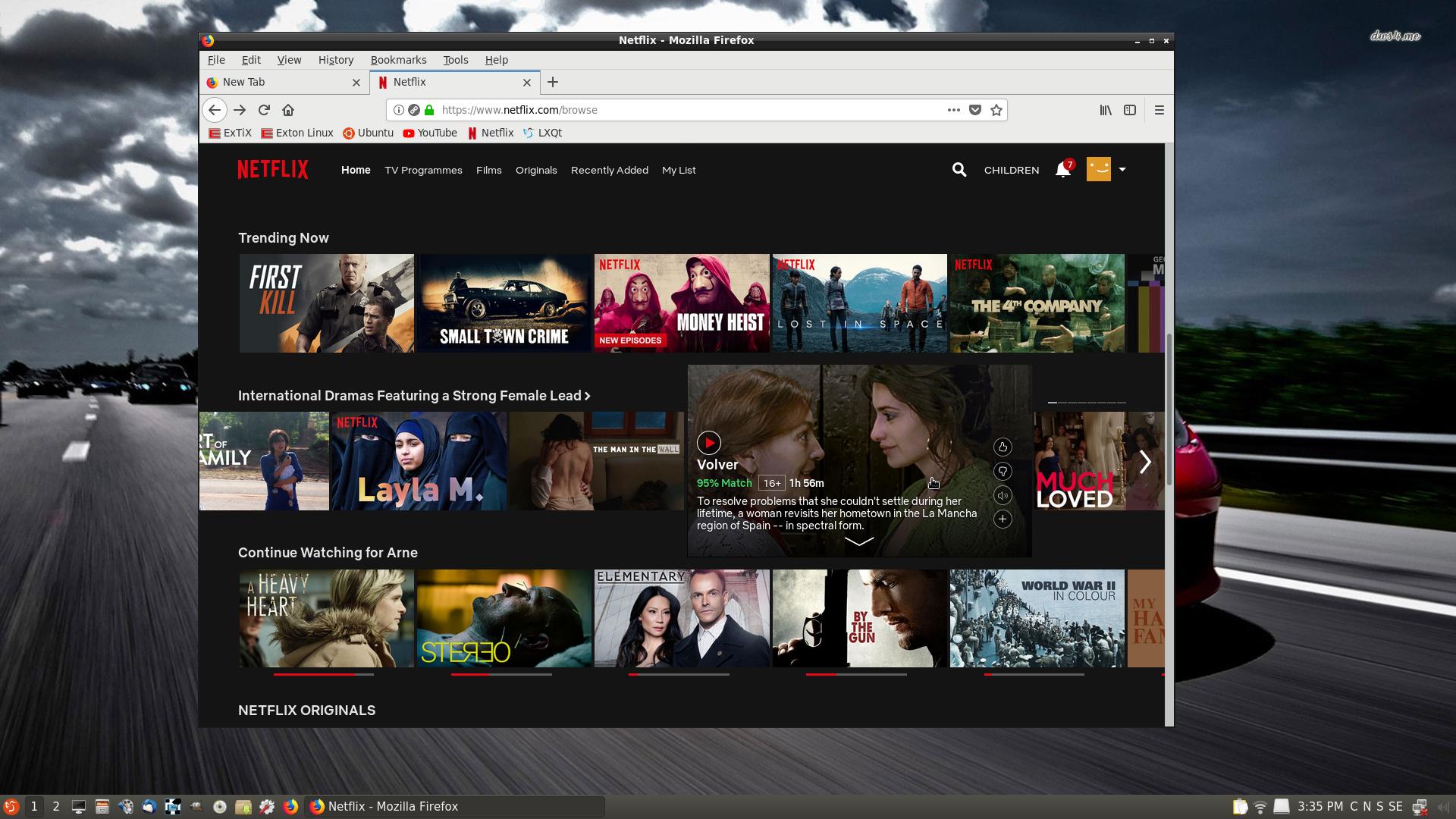Viewport: 1456px width, 819px height.
Task: Open Edit menu
Action: 251,60
